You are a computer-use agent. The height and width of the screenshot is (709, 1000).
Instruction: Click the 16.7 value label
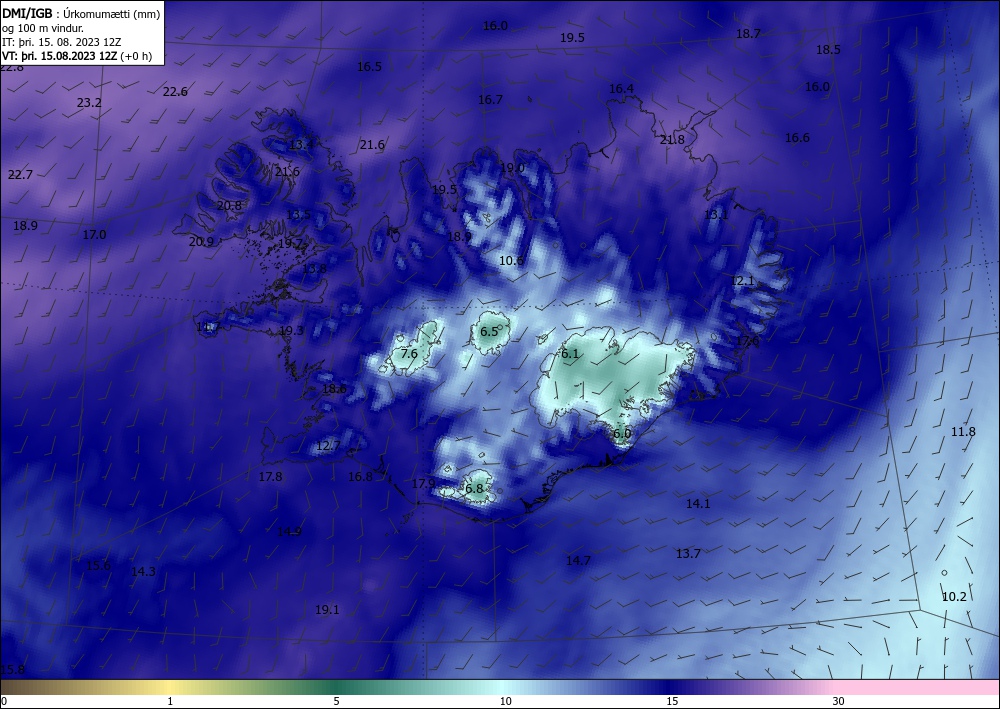pyautogui.click(x=490, y=100)
